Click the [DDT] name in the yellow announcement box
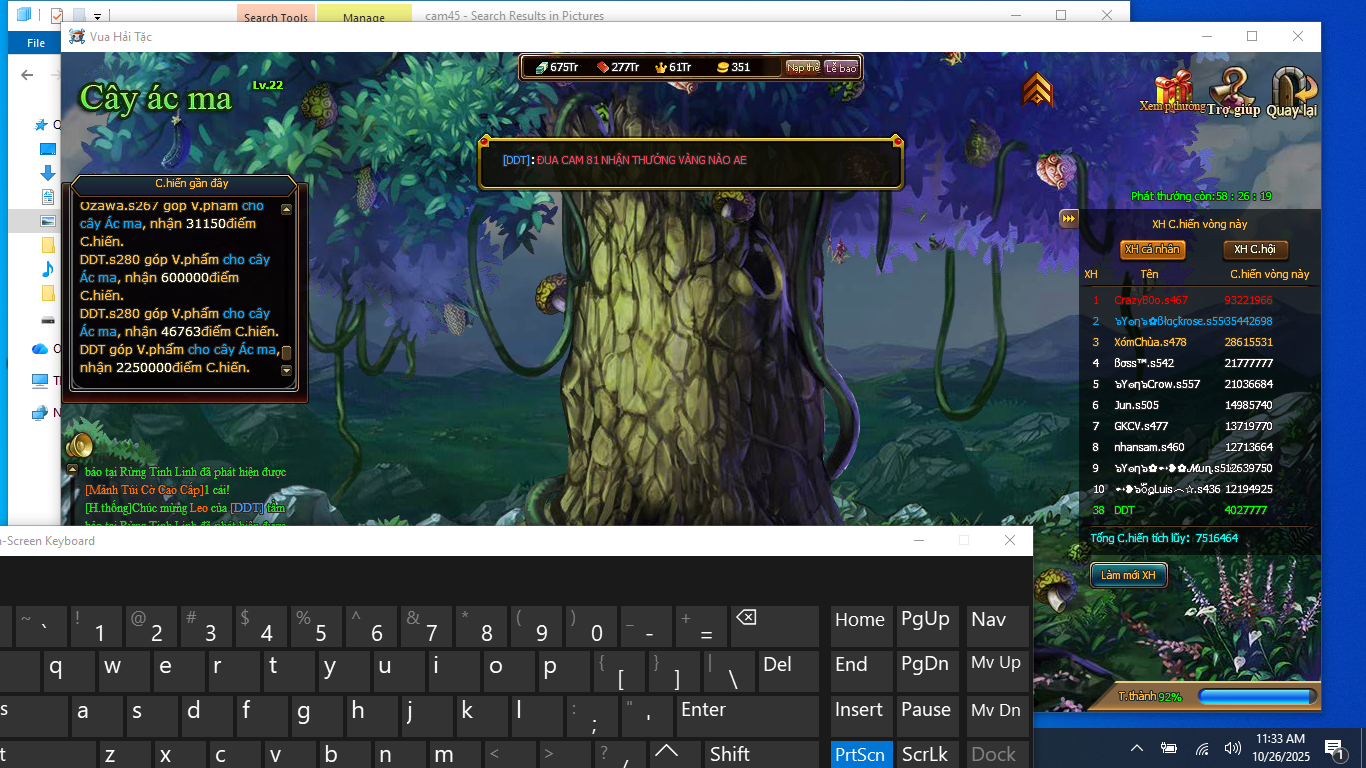Image resolution: width=1366 pixels, height=768 pixels. [516, 160]
